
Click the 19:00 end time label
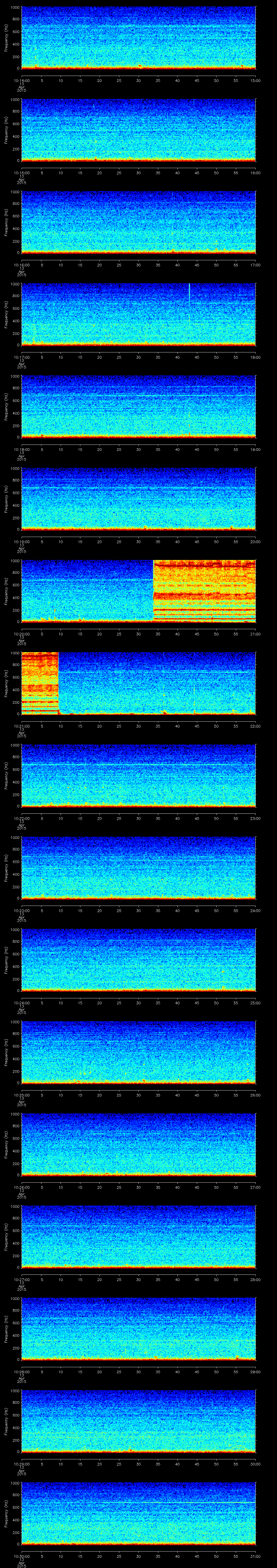(x=256, y=449)
